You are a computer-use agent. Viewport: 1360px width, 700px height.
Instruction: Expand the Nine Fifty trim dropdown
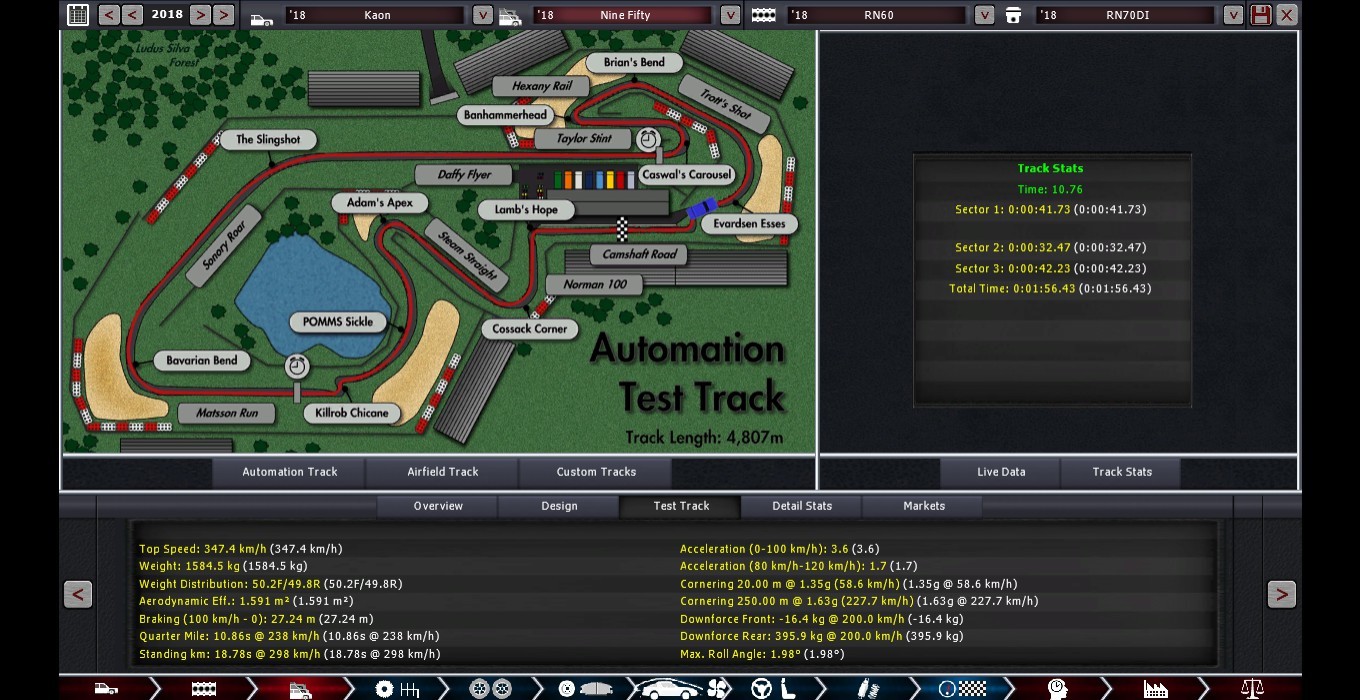point(730,15)
